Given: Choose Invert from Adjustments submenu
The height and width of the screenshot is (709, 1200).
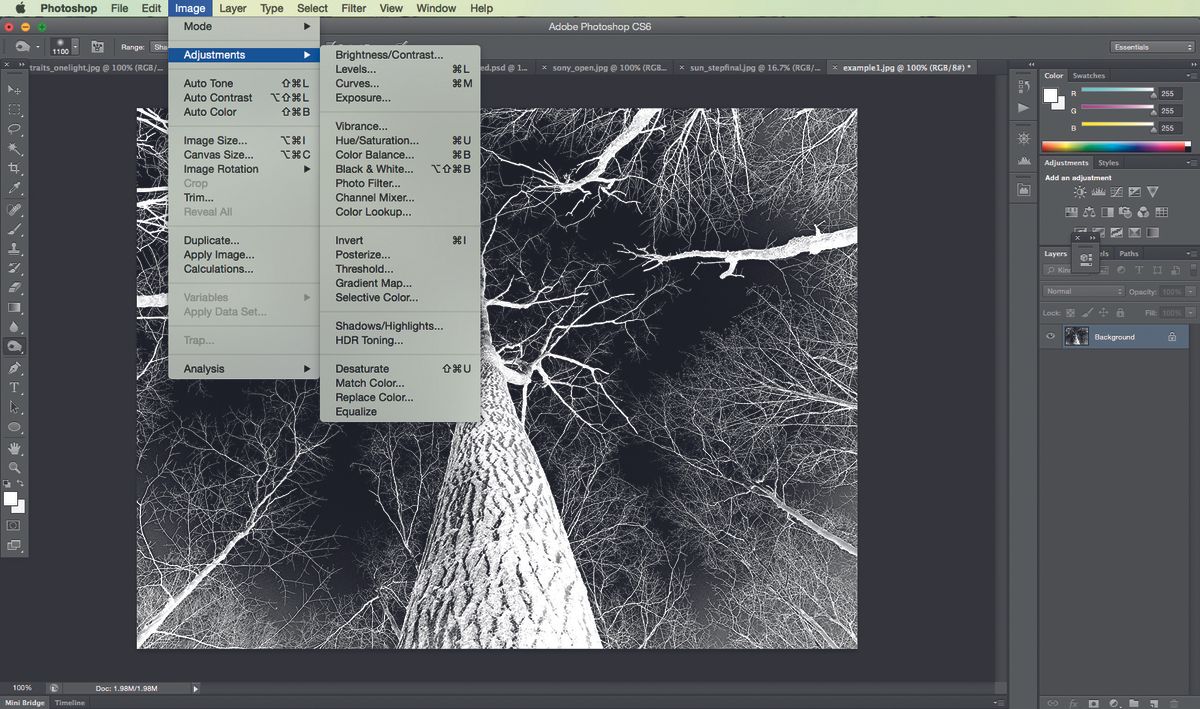Looking at the screenshot, I should [350, 241].
